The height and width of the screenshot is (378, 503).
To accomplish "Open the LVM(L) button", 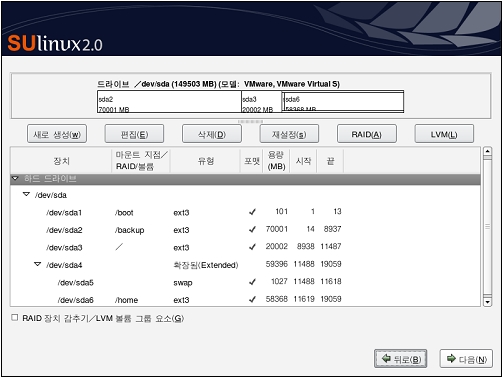I will pyautogui.click(x=444, y=134).
